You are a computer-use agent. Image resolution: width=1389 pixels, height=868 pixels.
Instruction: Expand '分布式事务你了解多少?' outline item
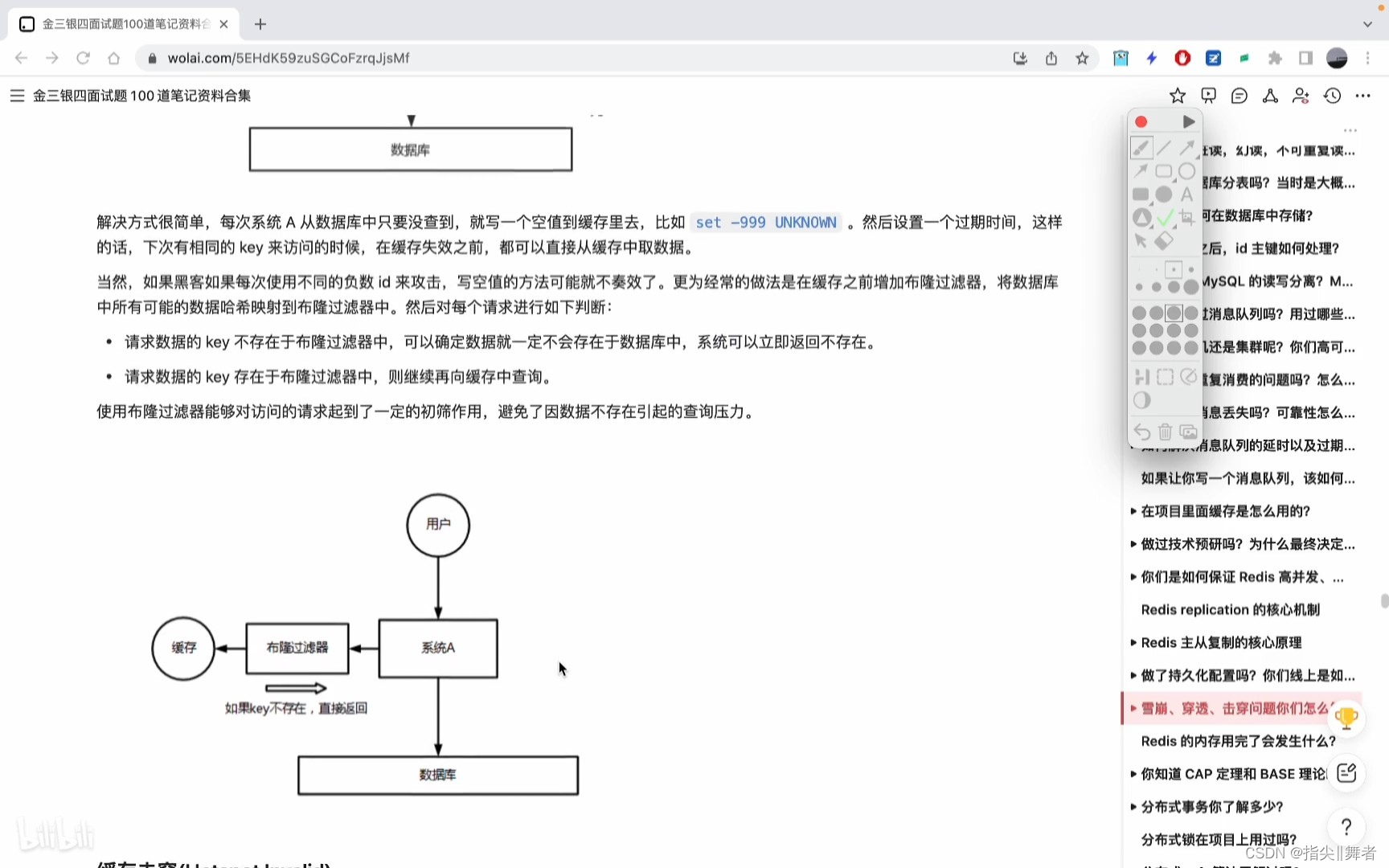(x=1133, y=807)
